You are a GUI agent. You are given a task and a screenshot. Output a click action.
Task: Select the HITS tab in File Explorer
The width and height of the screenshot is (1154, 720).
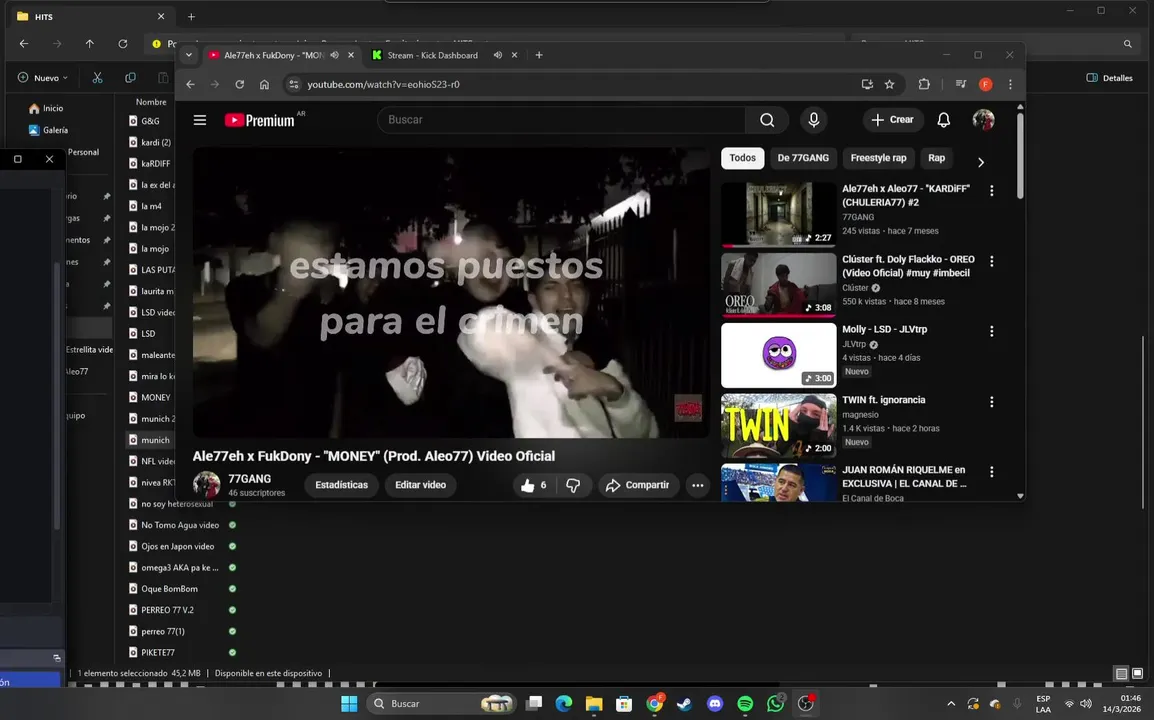click(92, 16)
